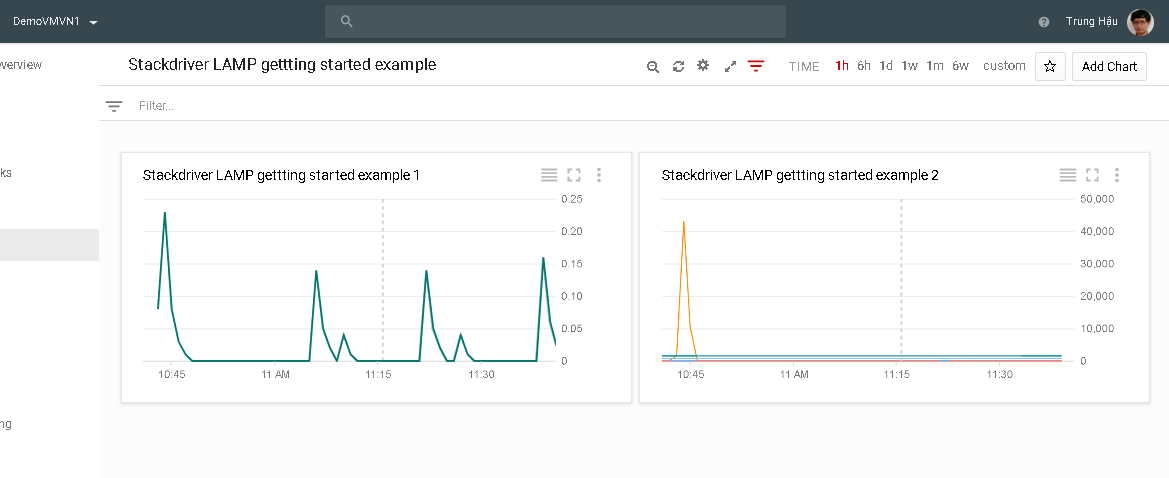Screen dimensions: 1169x478
Task: Click the fullscreen arrows icon in toolbar
Action: tap(730, 66)
